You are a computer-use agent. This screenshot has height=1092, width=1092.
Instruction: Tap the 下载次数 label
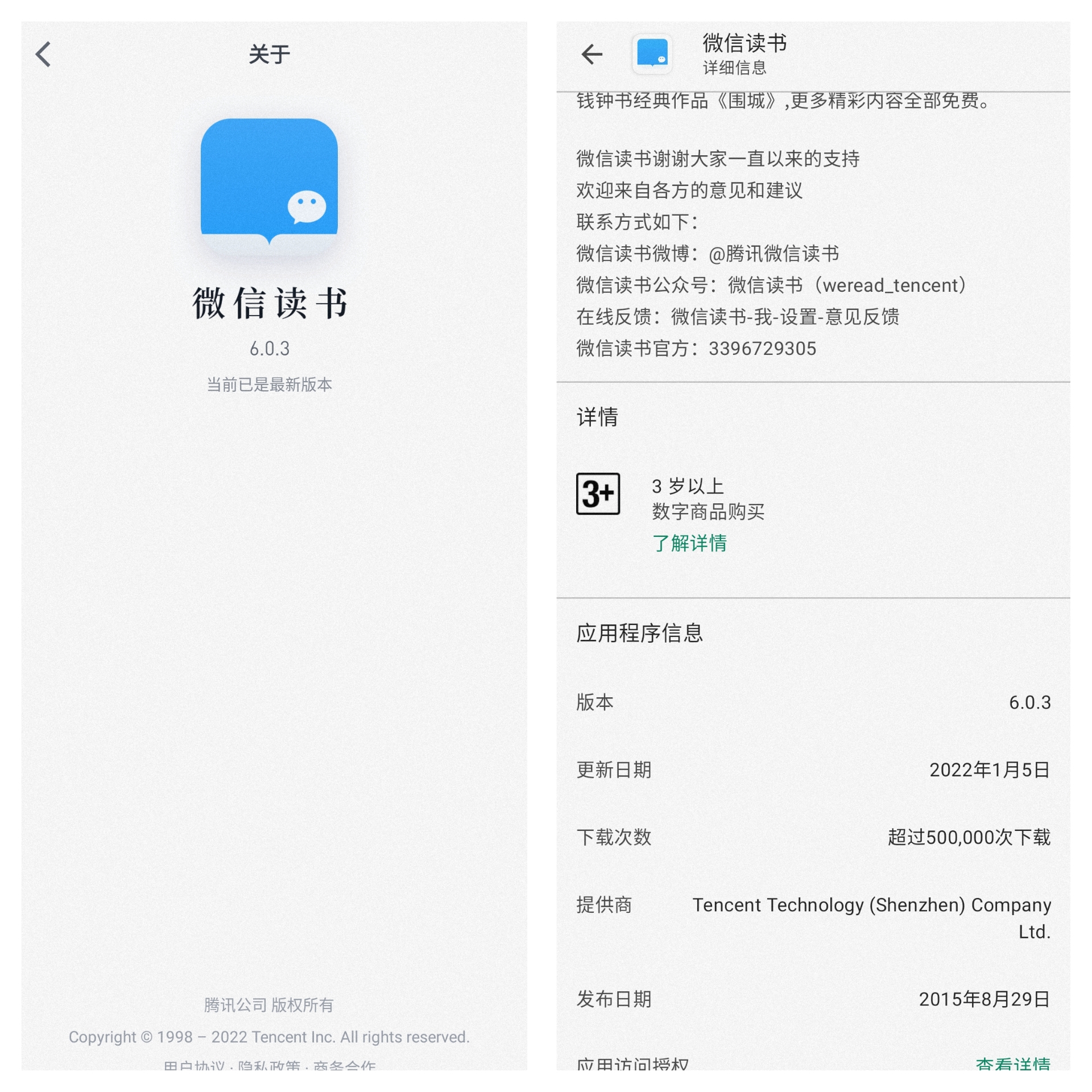tap(614, 837)
